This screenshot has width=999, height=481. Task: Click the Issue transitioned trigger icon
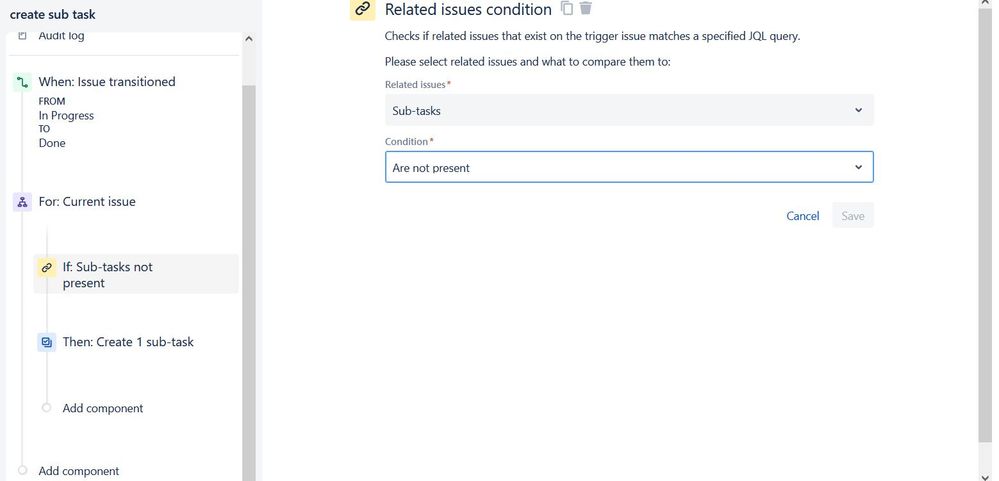coord(22,83)
